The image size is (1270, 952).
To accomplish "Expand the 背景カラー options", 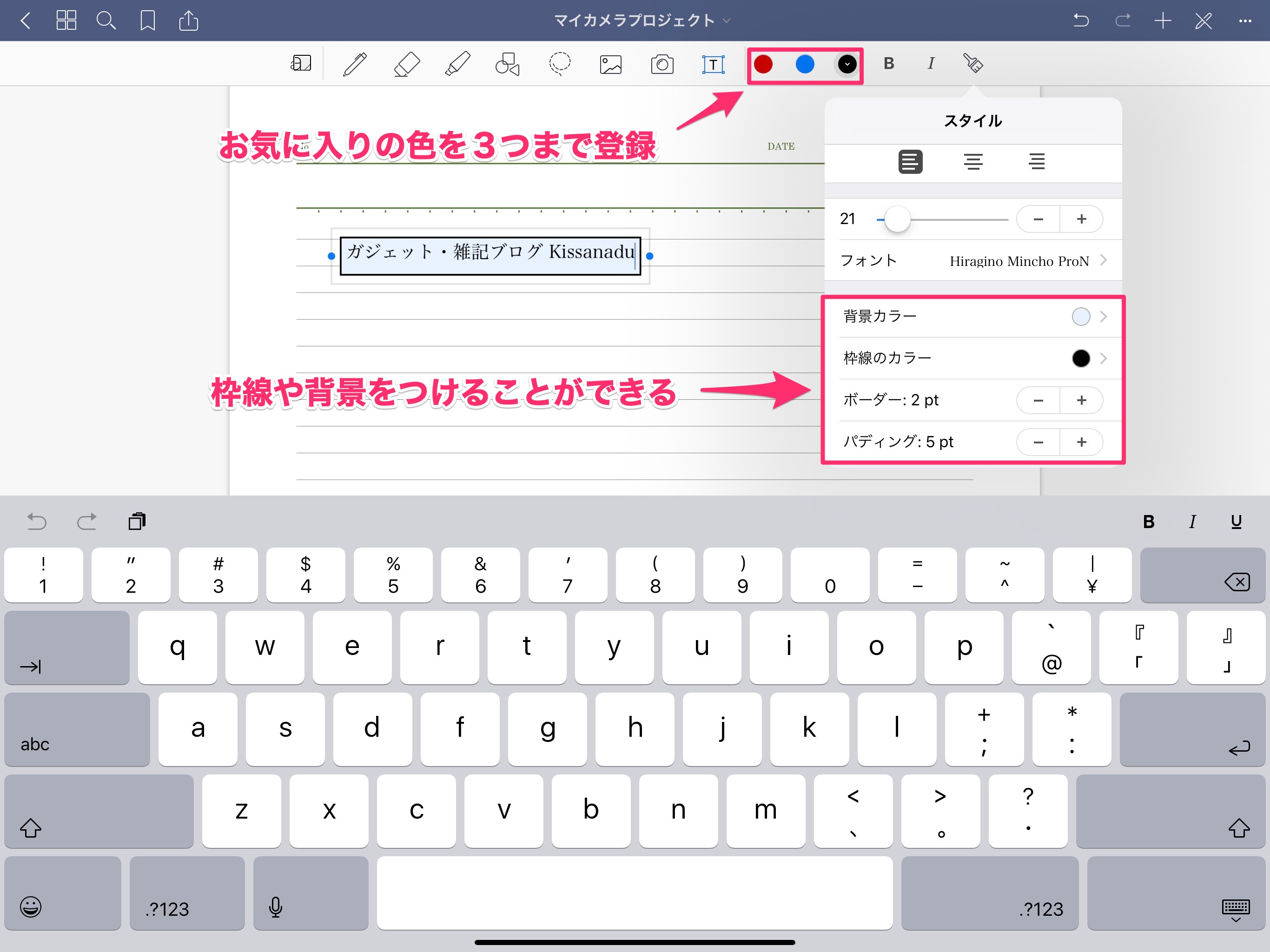I will click(972, 317).
